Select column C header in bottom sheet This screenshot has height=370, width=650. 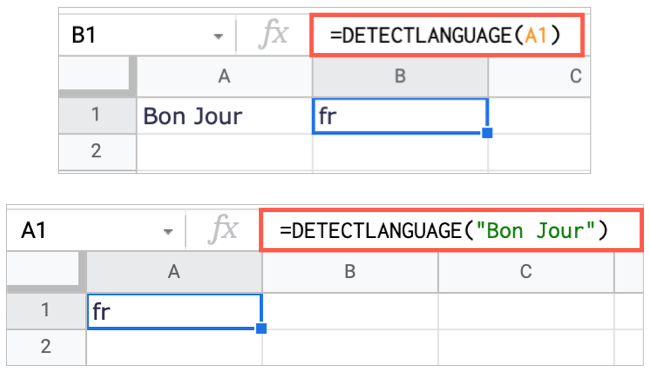tap(526, 272)
